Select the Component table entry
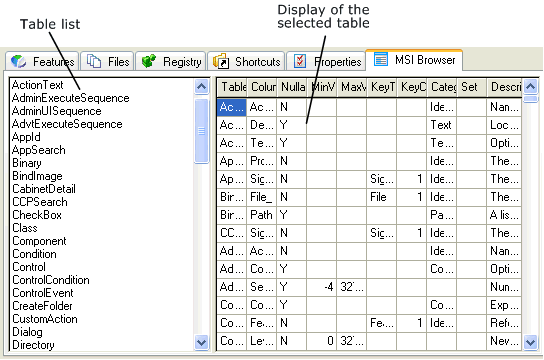This screenshot has height=360, width=544. [x=39, y=241]
